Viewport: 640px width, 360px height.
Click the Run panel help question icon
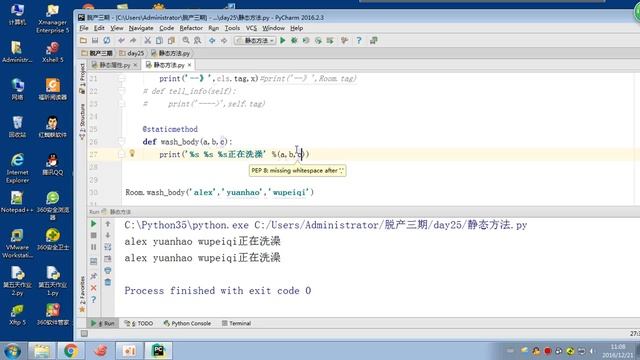click(93, 300)
